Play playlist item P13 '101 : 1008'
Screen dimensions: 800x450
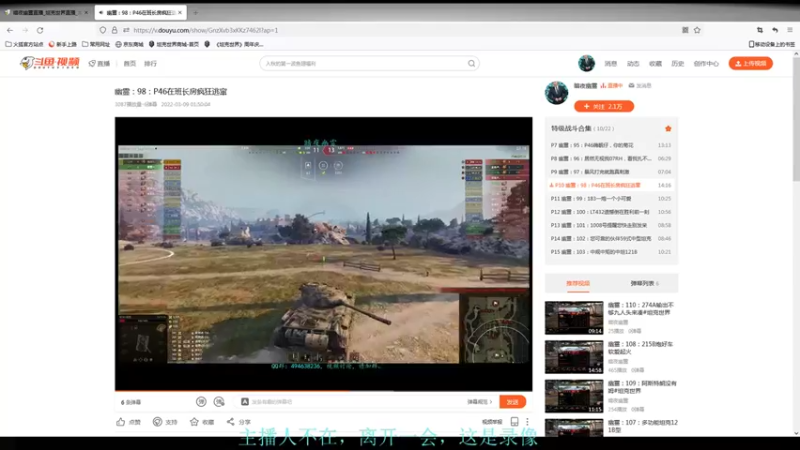tap(611, 225)
